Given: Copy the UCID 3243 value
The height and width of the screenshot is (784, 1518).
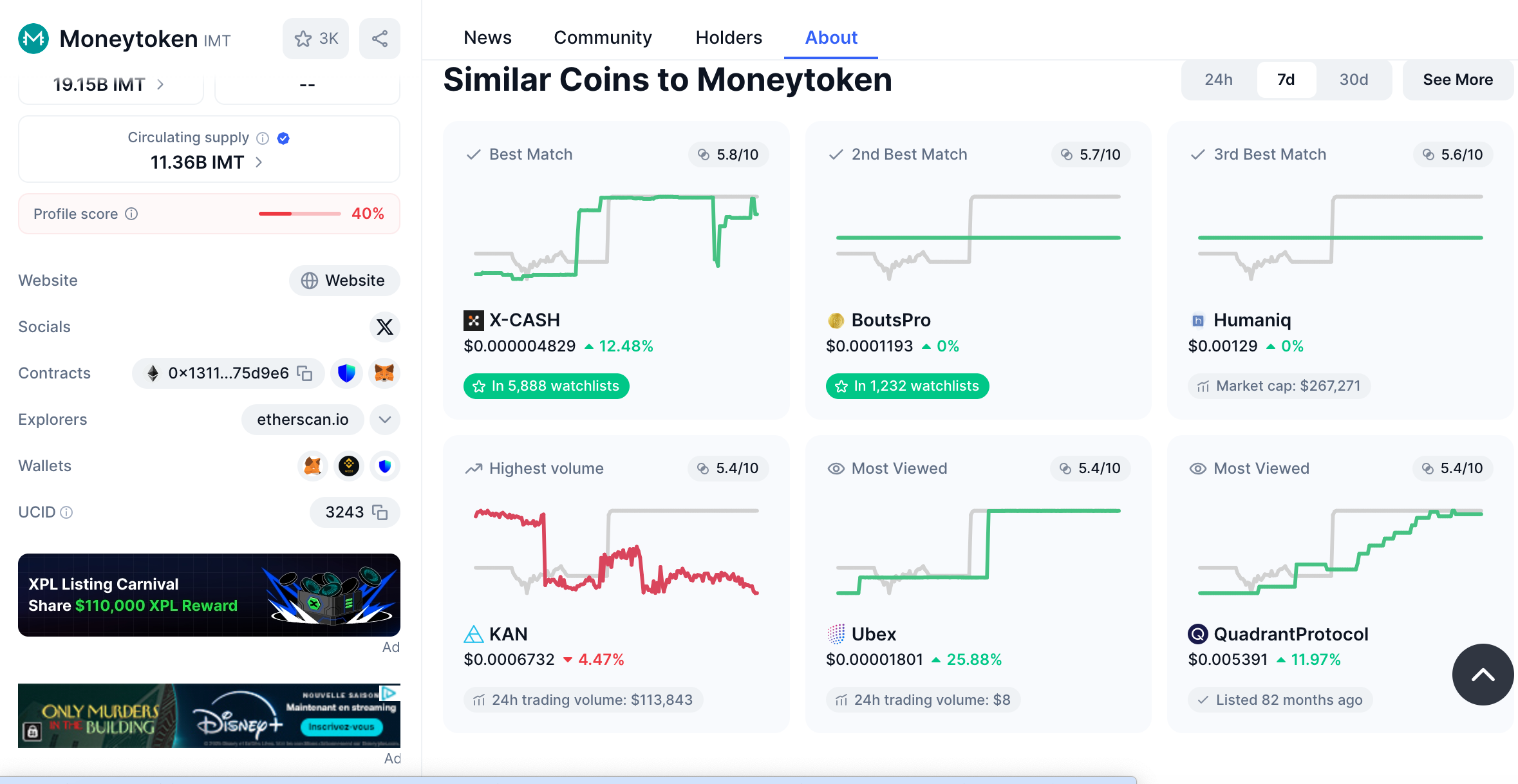Looking at the screenshot, I should (x=380, y=512).
